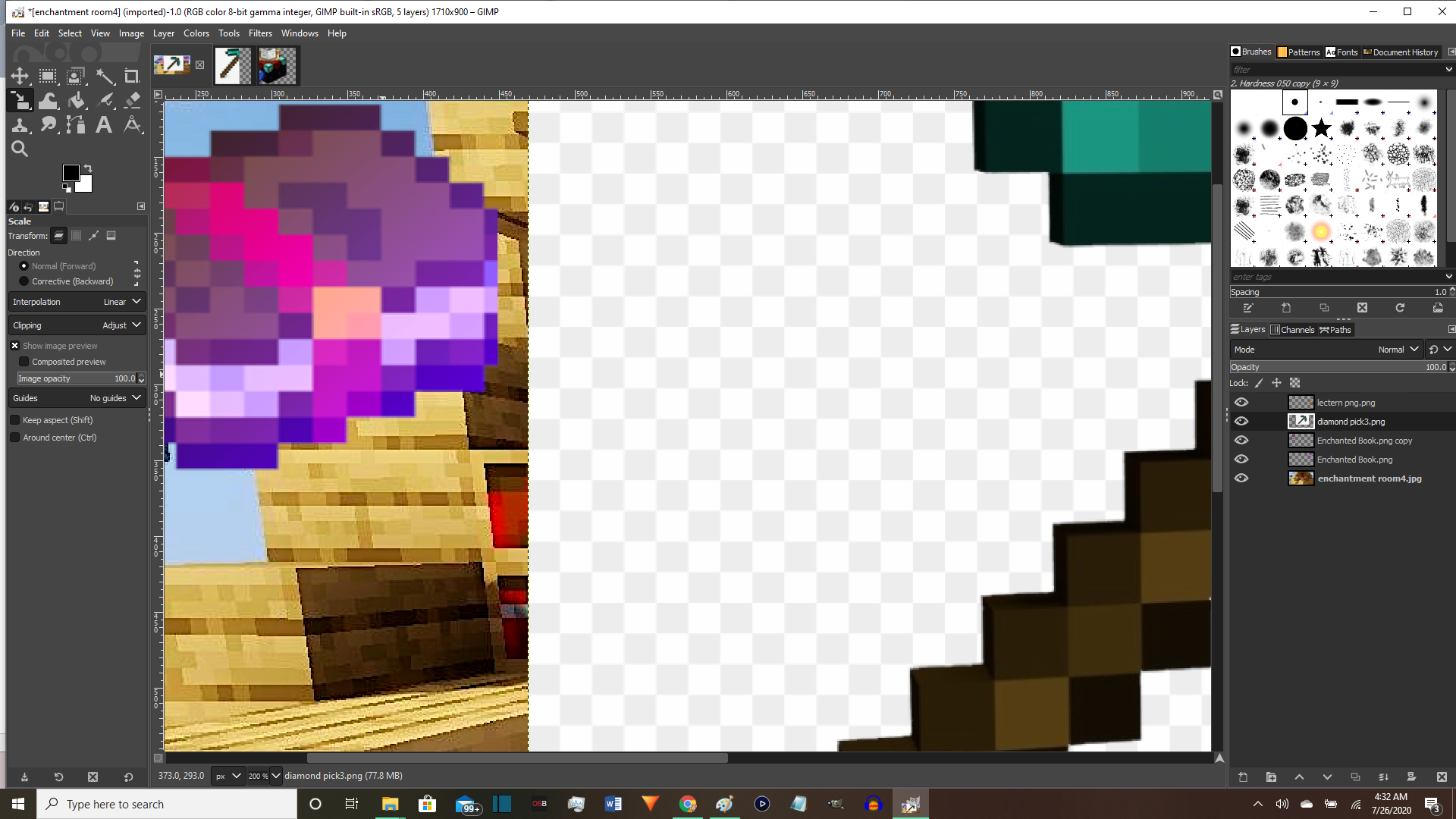Switch to the Channels tab
The width and height of the screenshot is (1456, 819).
(1292, 330)
